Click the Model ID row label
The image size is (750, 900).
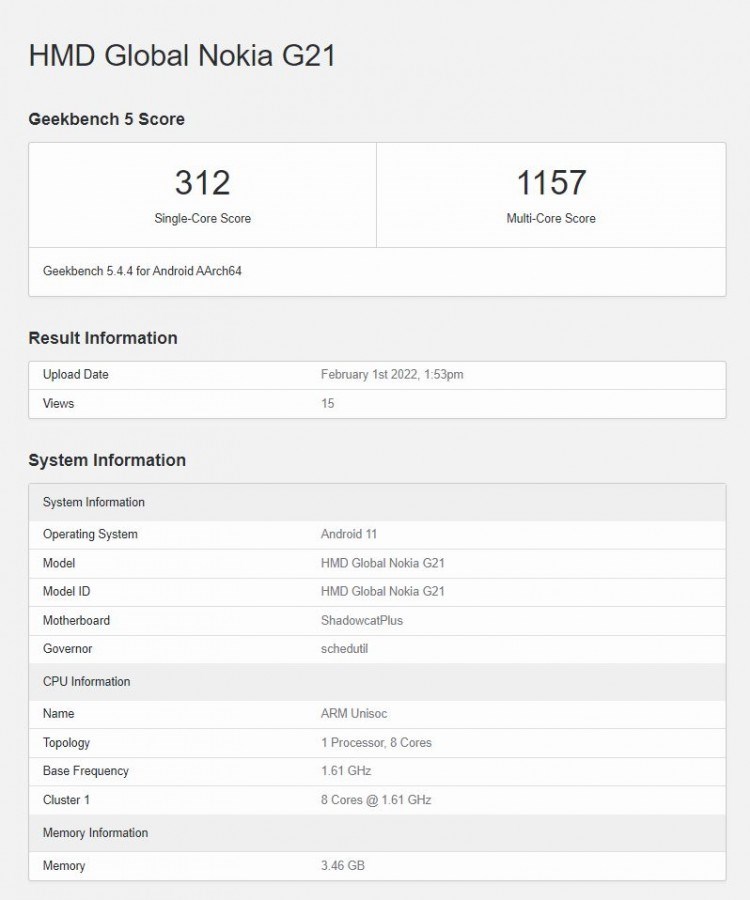[x=67, y=591]
